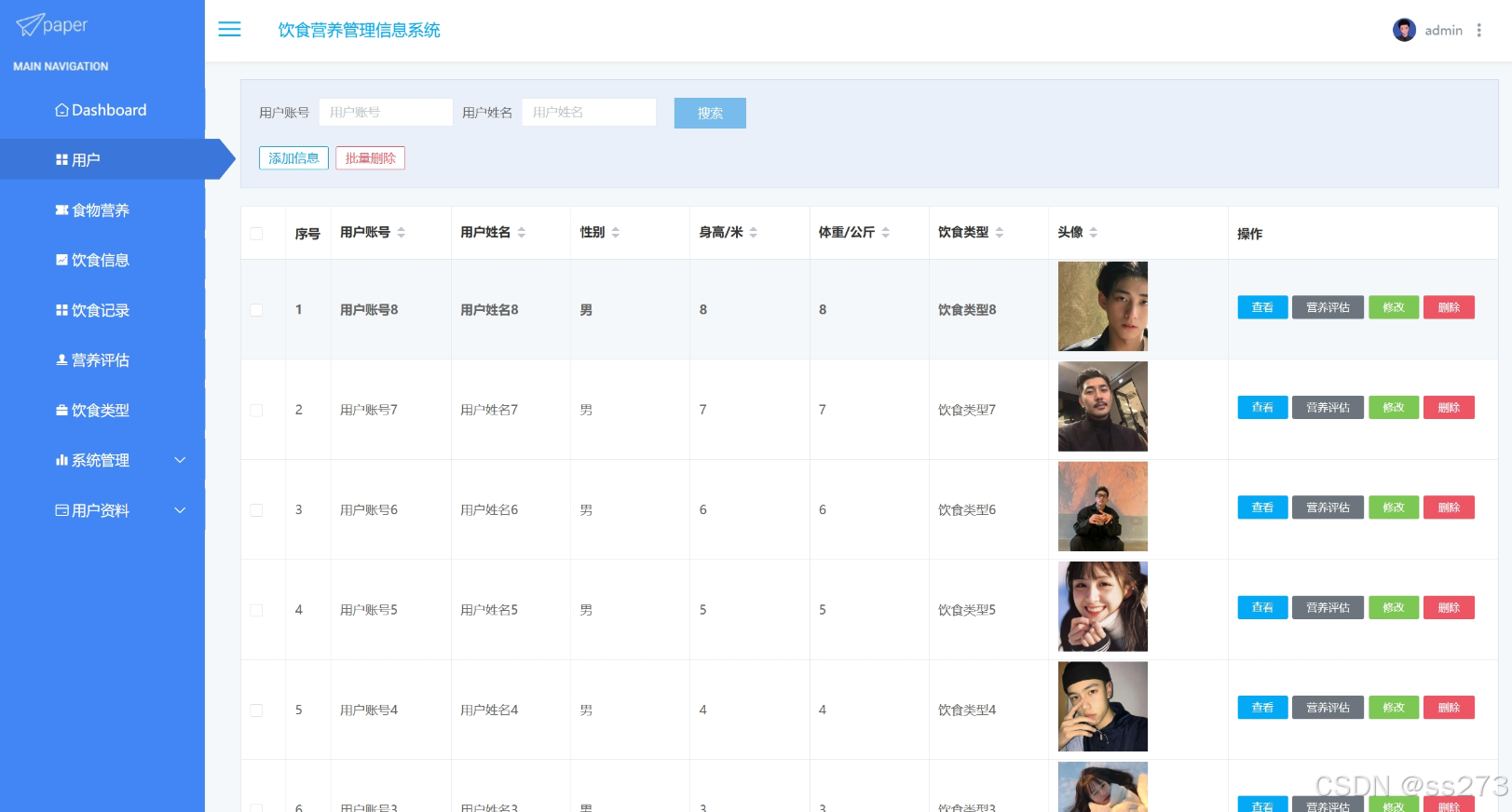This screenshot has height=812, width=1512.
Task: Check the row checkbox for 用户账号4
Action: (x=256, y=710)
